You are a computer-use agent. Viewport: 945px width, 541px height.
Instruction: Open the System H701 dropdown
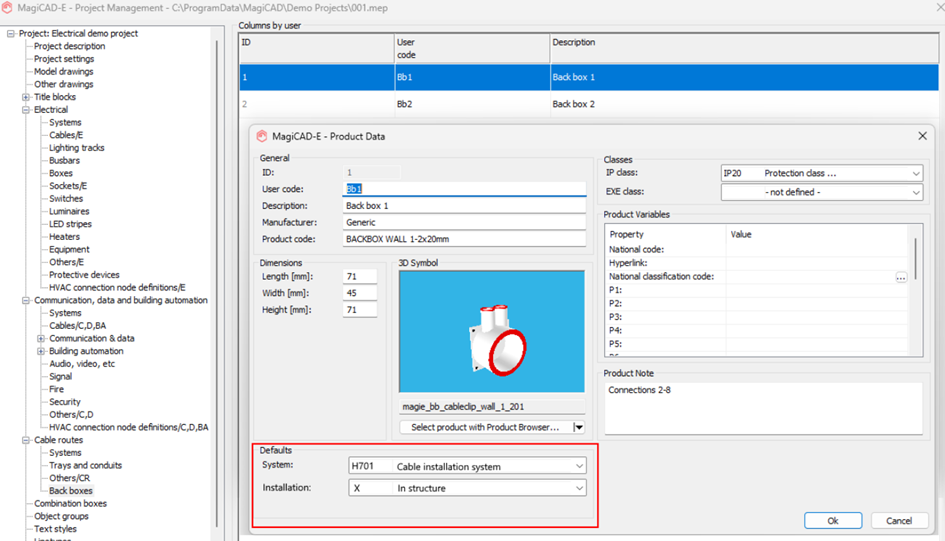tap(579, 466)
